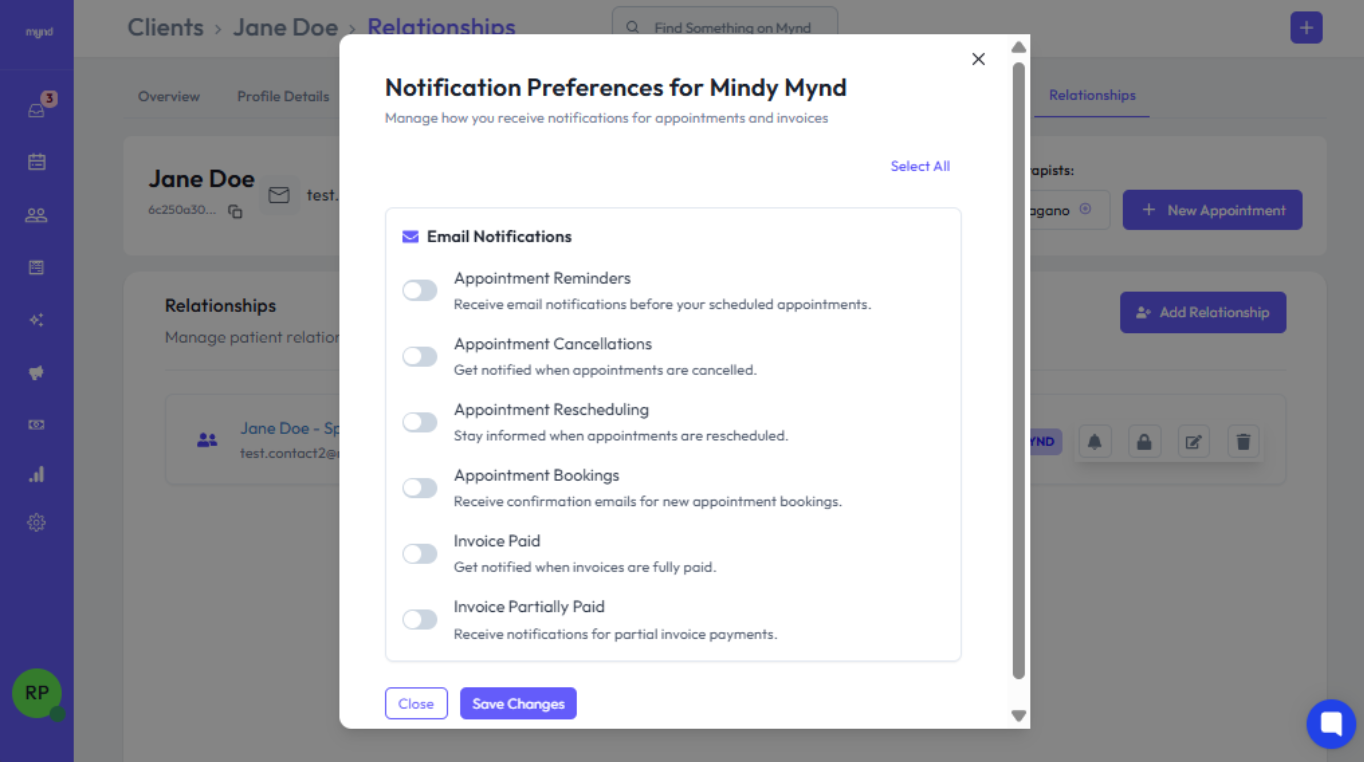
Task: Open the Overview tab
Action: point(169,96)
